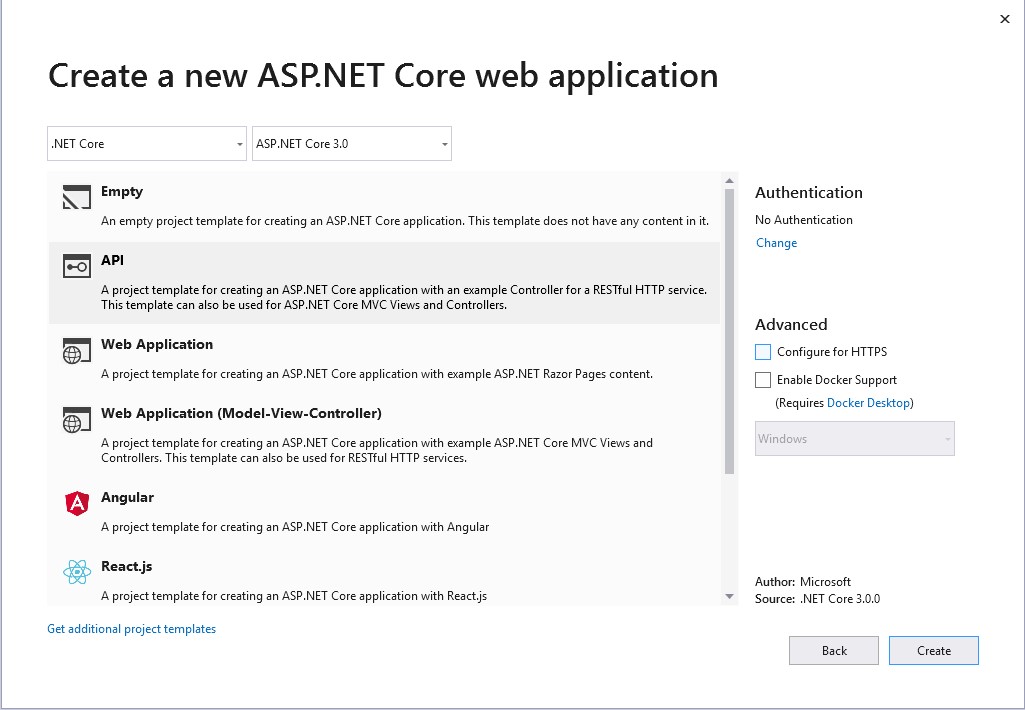Open the Windows OS dropdown

click(854, 439)
